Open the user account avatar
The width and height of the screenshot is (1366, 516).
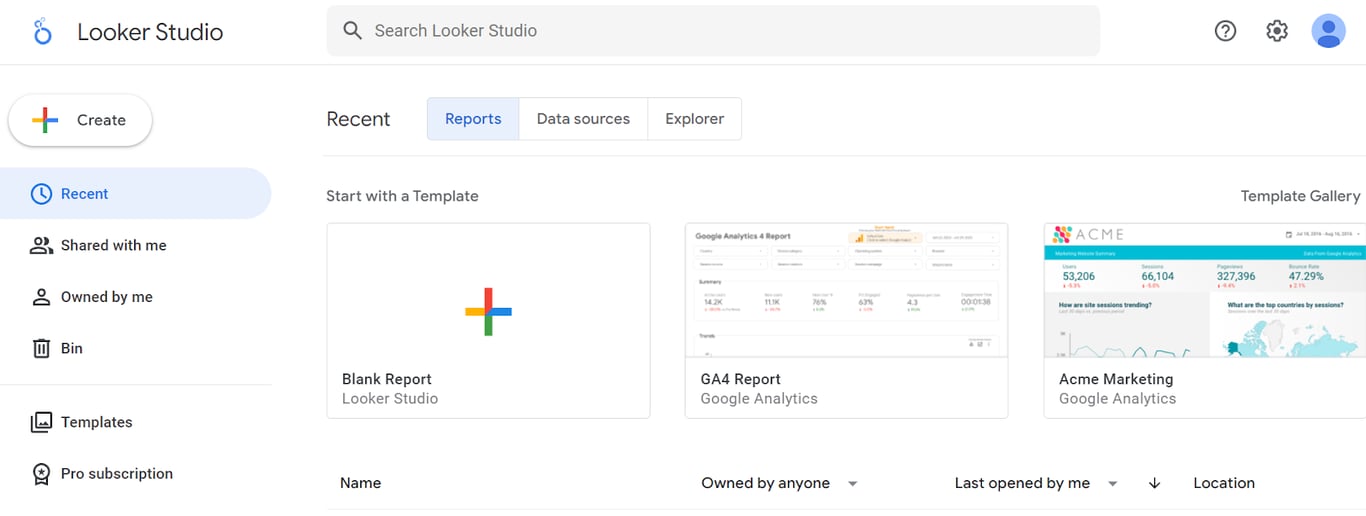pyautogui.click(x=1328, y=31)
